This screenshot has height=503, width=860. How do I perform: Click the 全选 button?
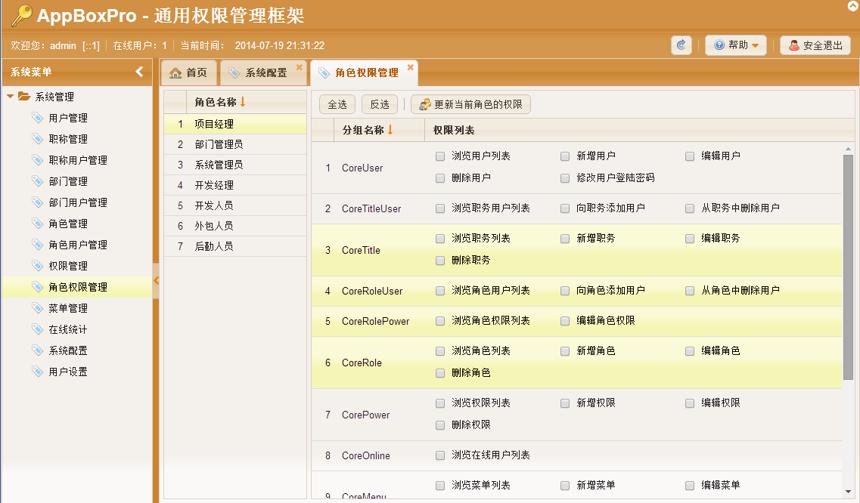(337, 104)
